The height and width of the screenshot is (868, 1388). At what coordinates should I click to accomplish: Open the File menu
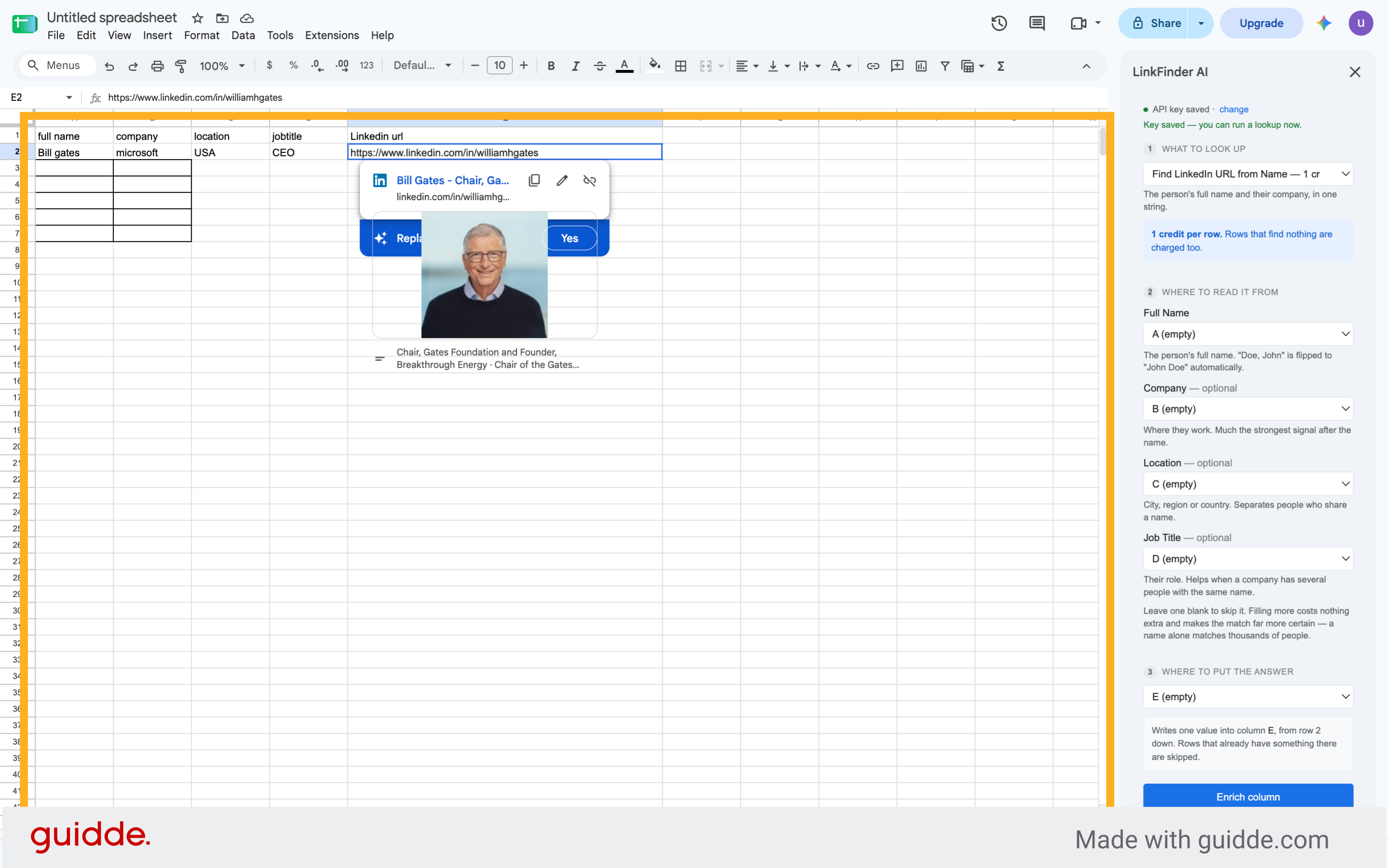(x=56, y=36)
